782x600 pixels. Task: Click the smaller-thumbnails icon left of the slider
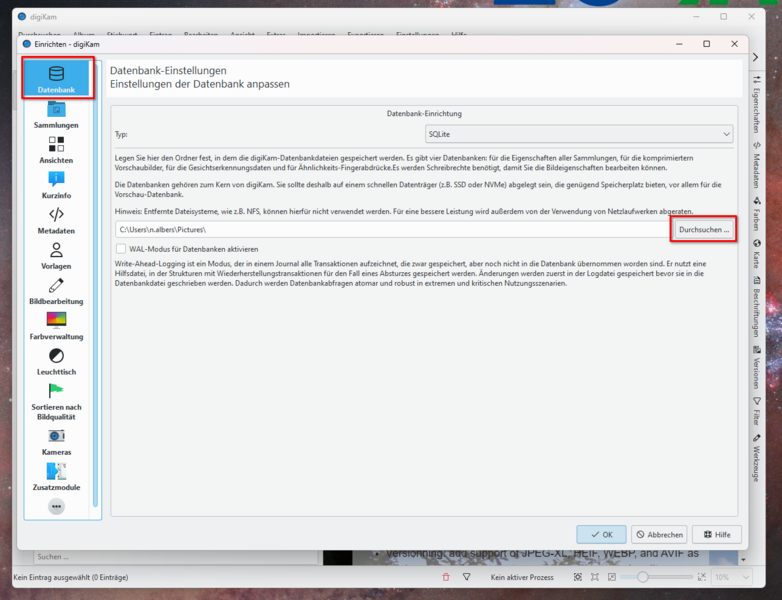[x=612, y=577]
